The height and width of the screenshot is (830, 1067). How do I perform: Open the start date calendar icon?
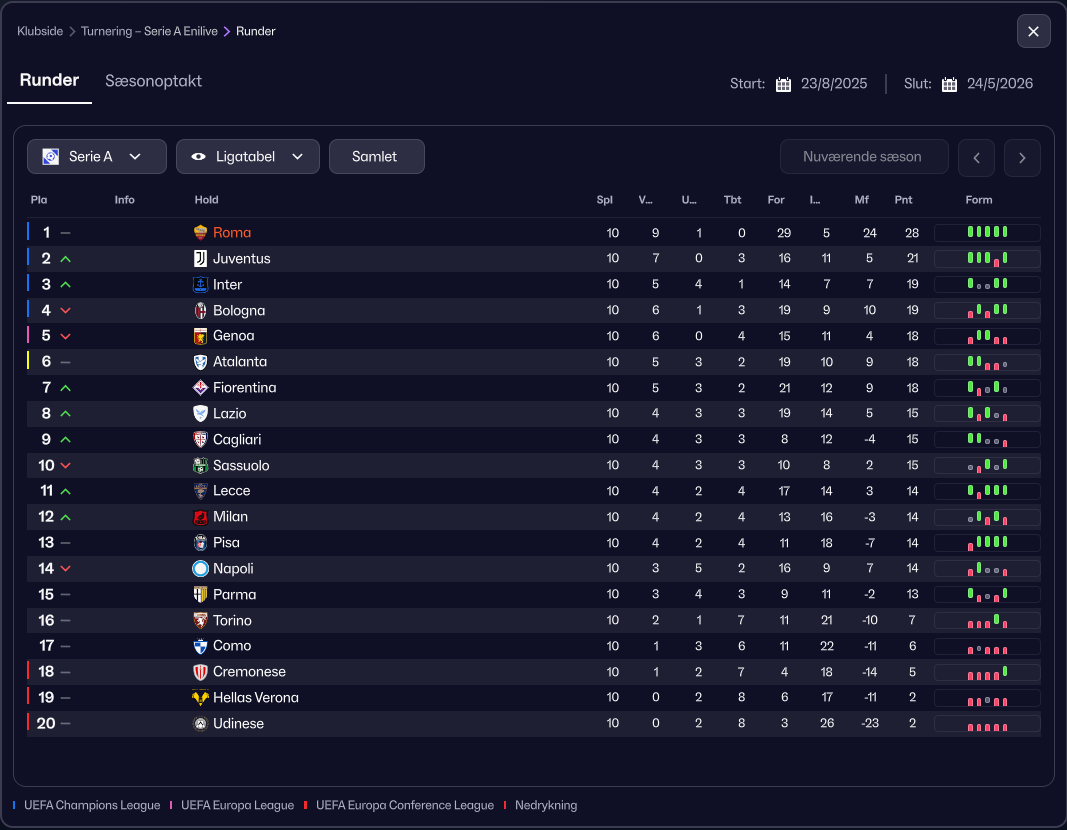783,84
